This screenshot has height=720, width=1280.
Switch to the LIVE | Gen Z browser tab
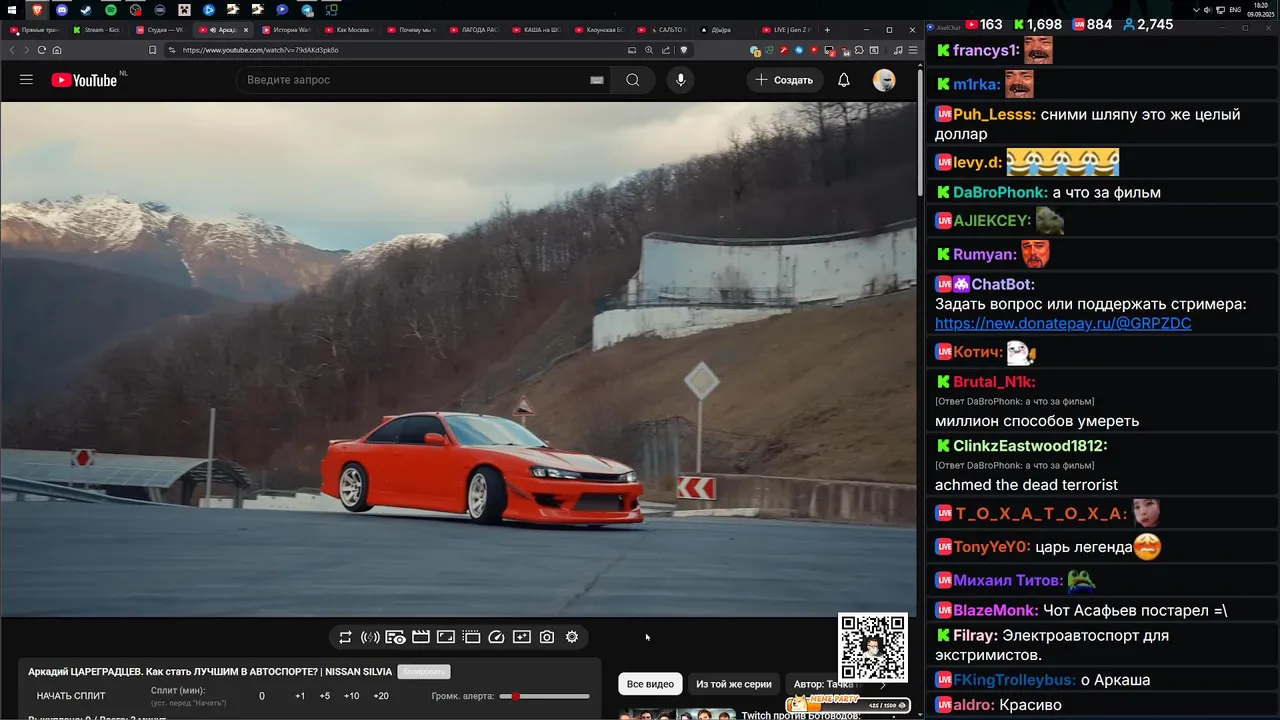[789, 30]
